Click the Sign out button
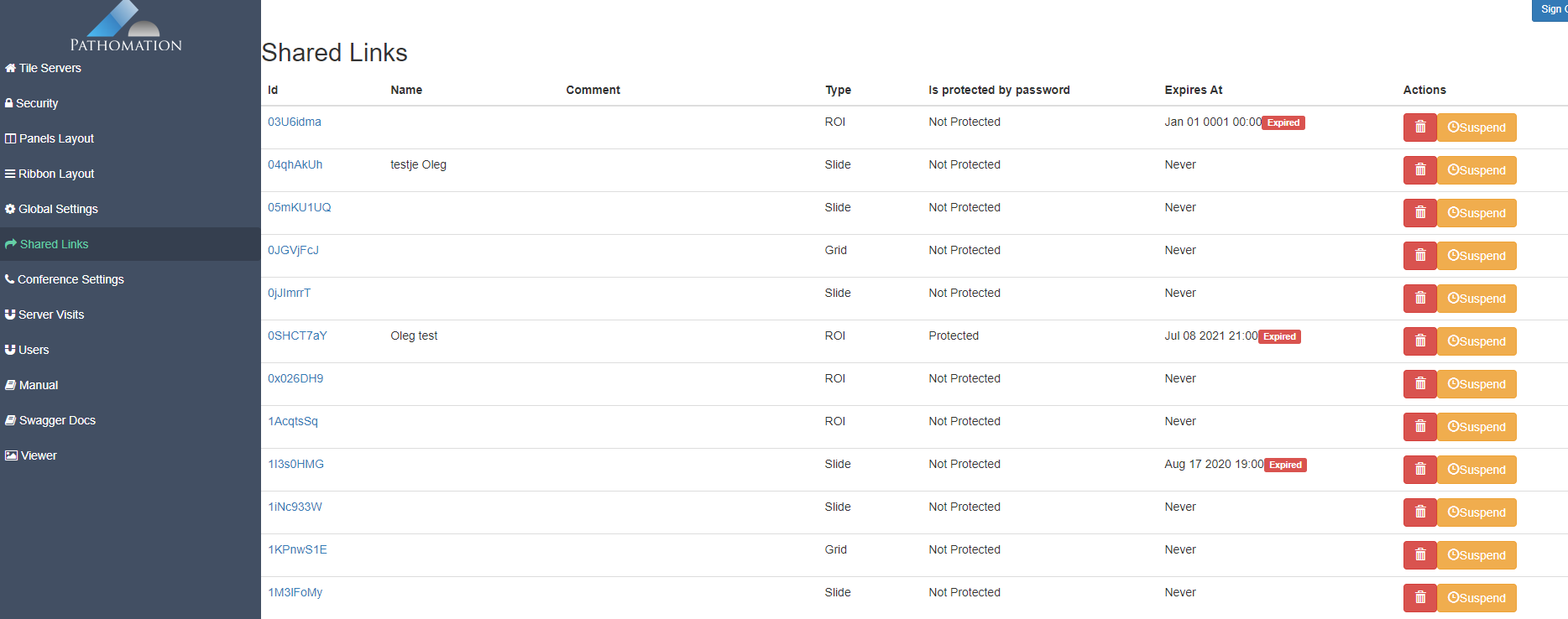 click(1551, 9)
